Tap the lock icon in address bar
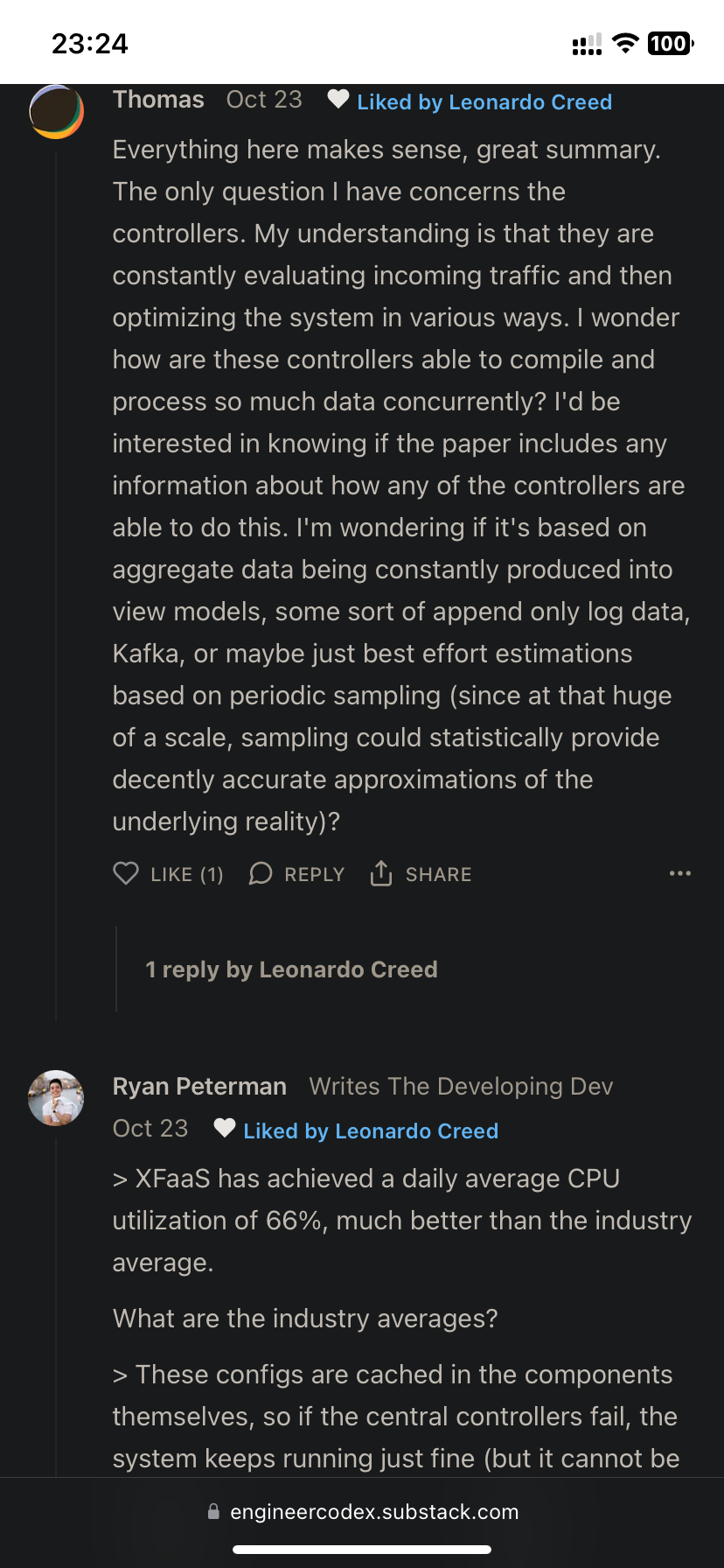This screenshot has width=724, height=1568. tap(213, 1512)
